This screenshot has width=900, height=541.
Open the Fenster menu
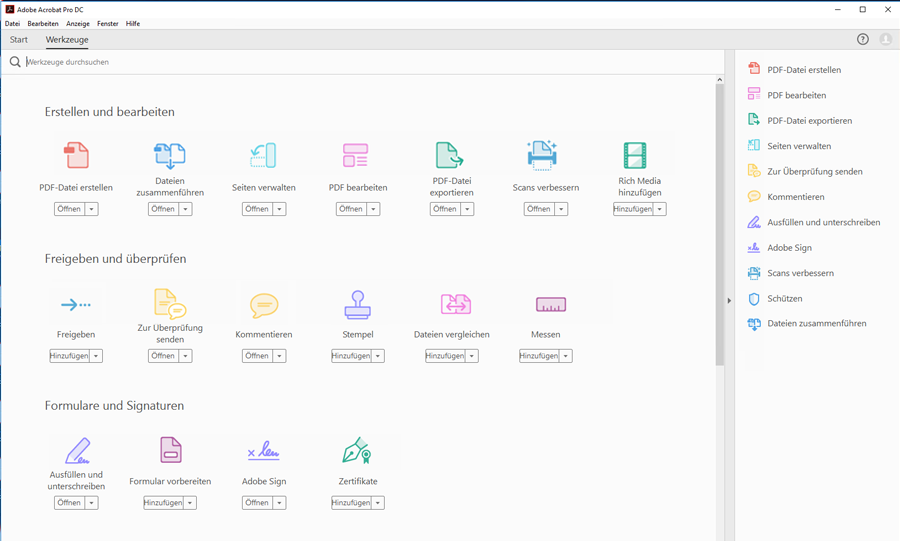pyautogui.click(x=108, y=24)
